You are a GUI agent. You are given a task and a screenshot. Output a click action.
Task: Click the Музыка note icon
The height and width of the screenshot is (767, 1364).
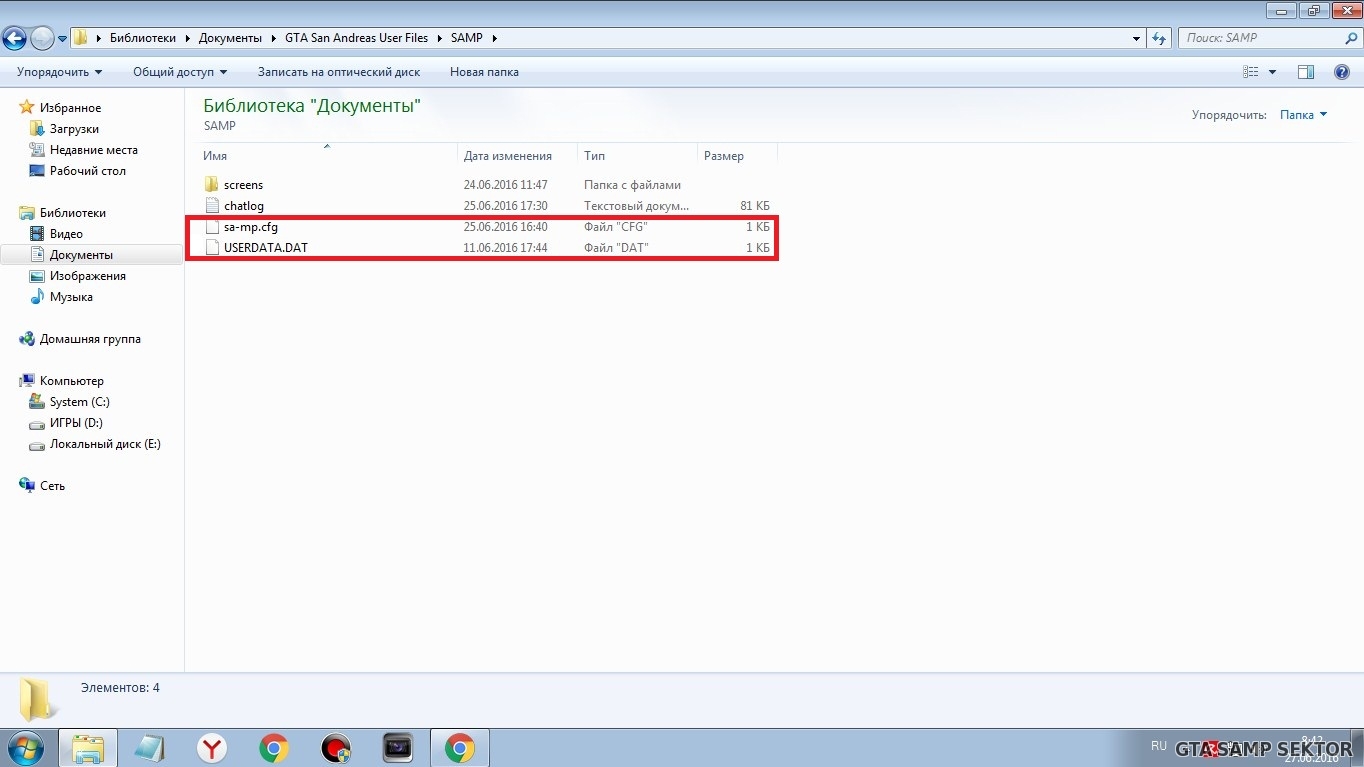[x=37, y=297]
